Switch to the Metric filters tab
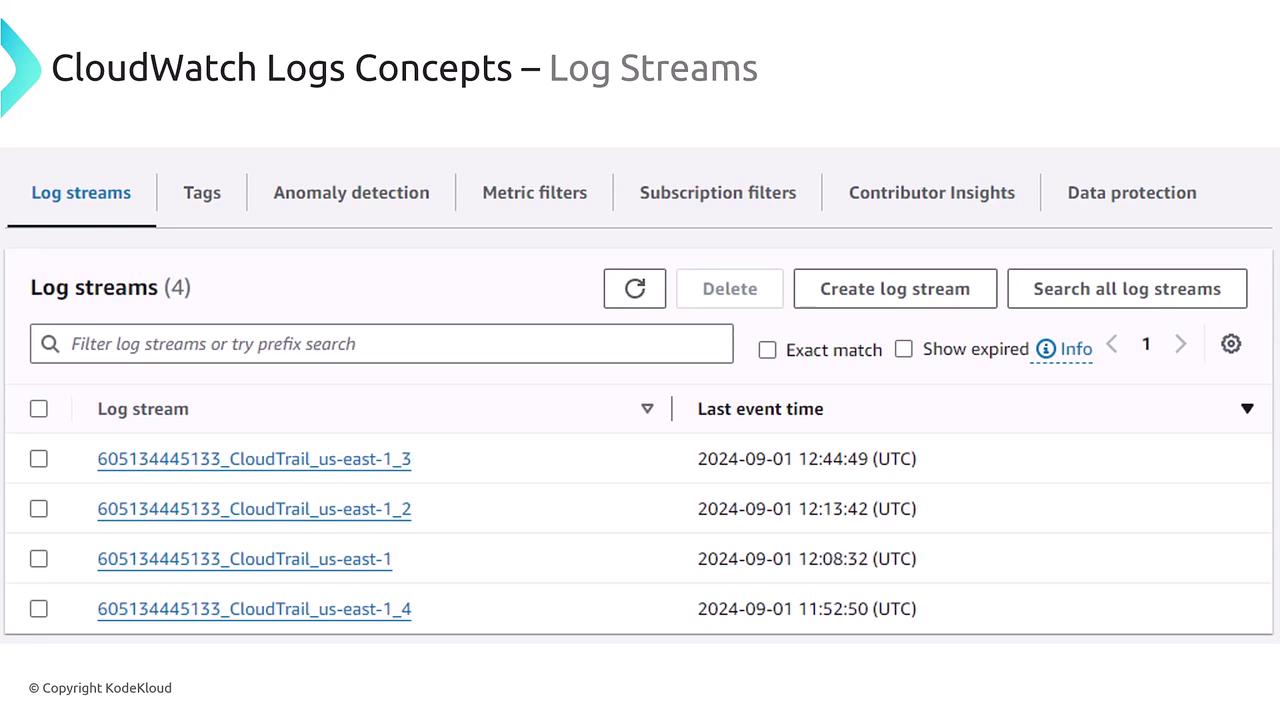Image resolution: width=1280 pixels, height=720 pixels. tap(534, 193)
